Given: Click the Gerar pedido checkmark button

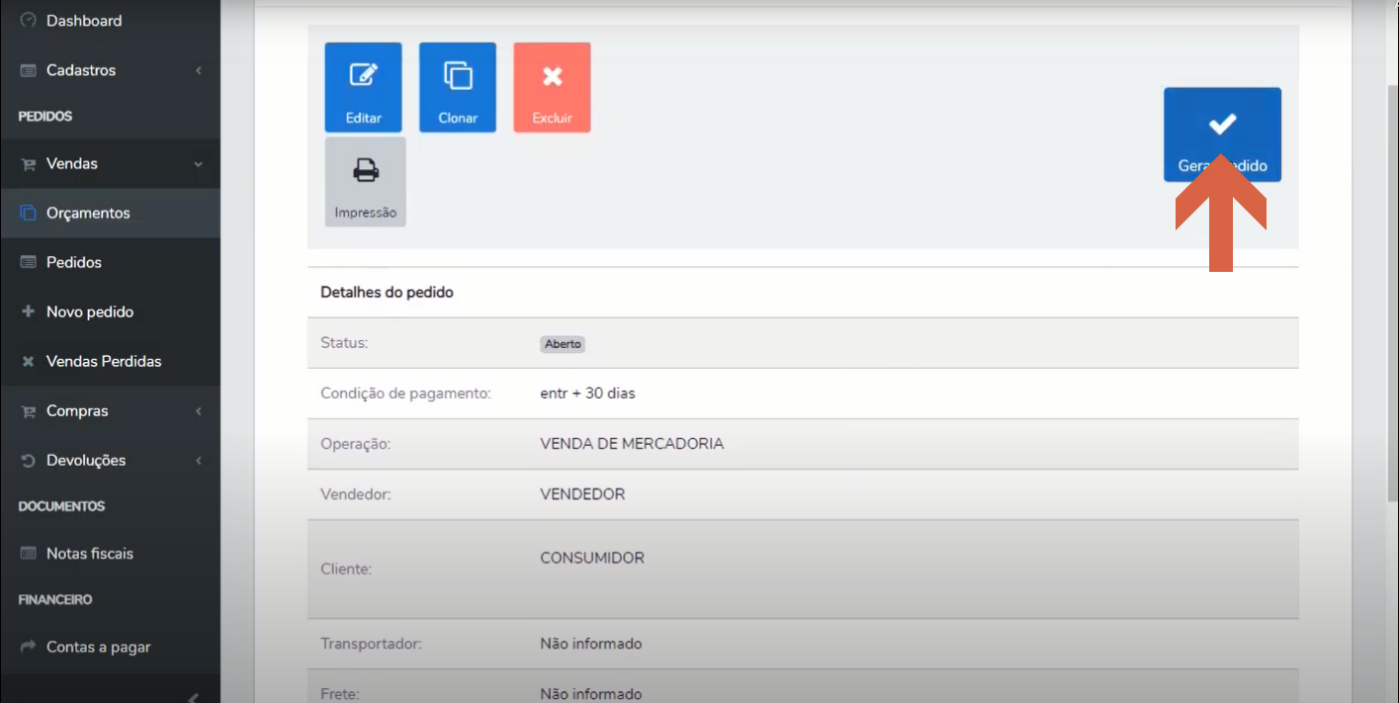Looking at the screenshot, I should point(1222,135).
